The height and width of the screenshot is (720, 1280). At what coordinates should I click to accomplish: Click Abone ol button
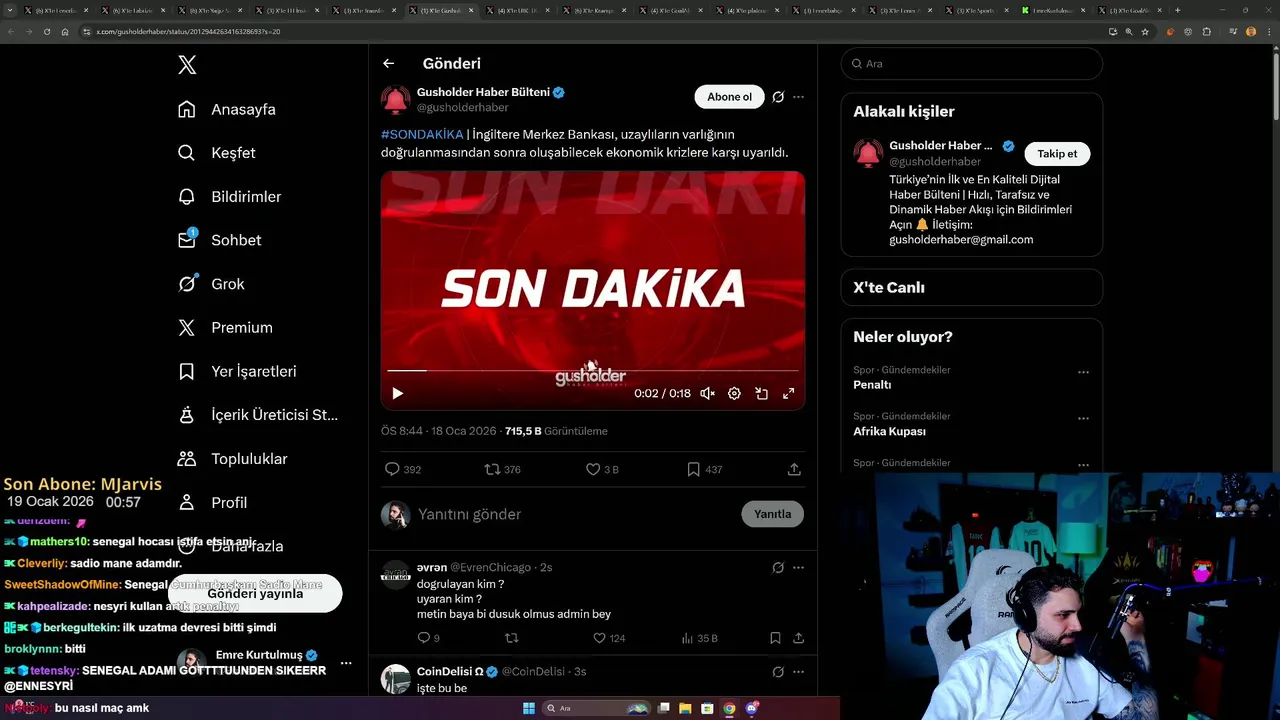pyautogui.click(x=729, y=97)
